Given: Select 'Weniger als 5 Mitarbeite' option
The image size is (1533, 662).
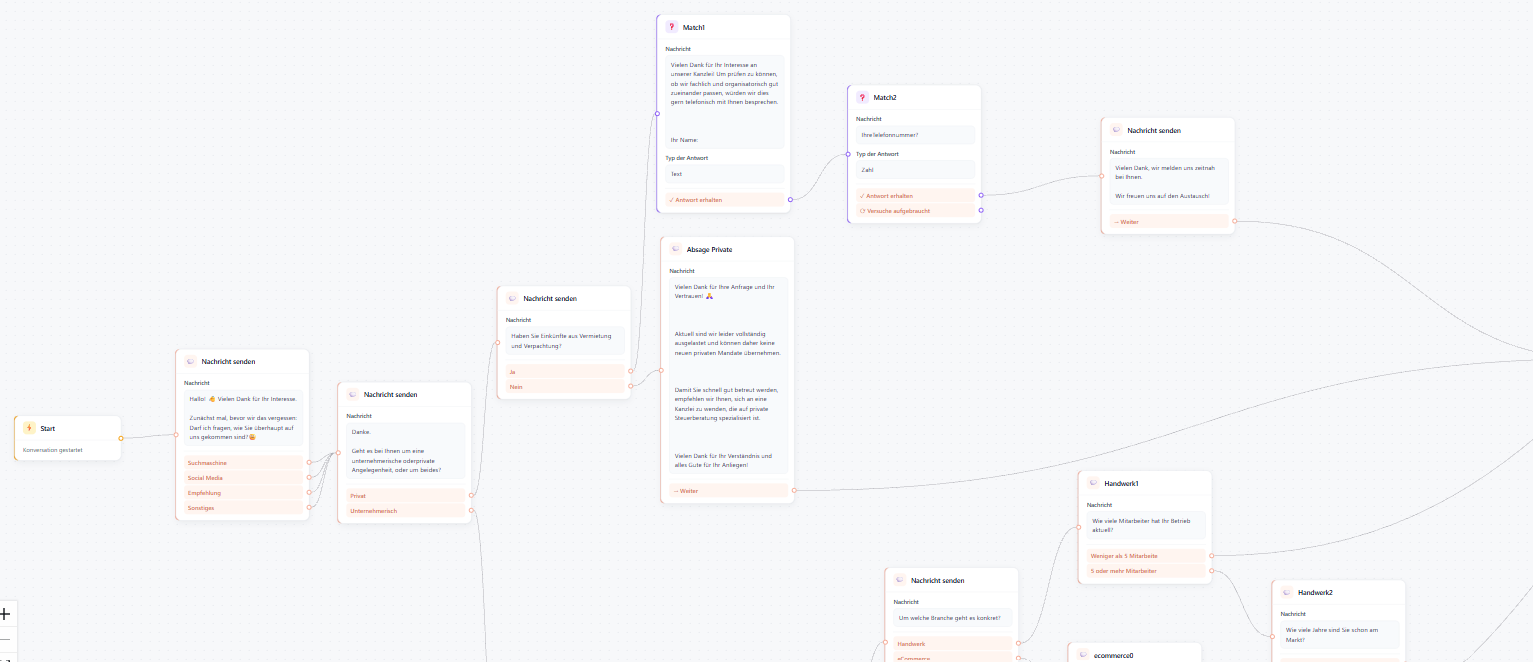Looking at the screenshot, I should [1146, 555].
